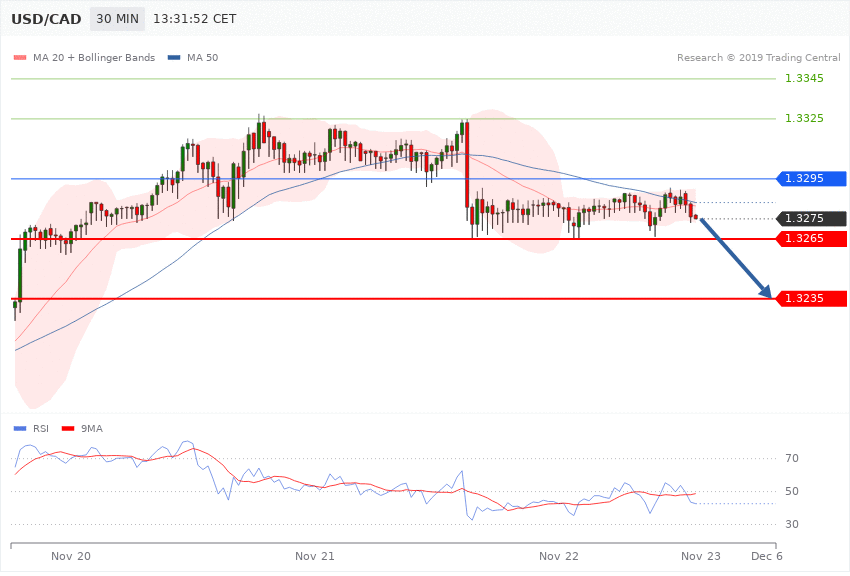Click the 9MA legend color swatch
The width and height of the screenshot is (850, 576).
(x=68, y=429)
